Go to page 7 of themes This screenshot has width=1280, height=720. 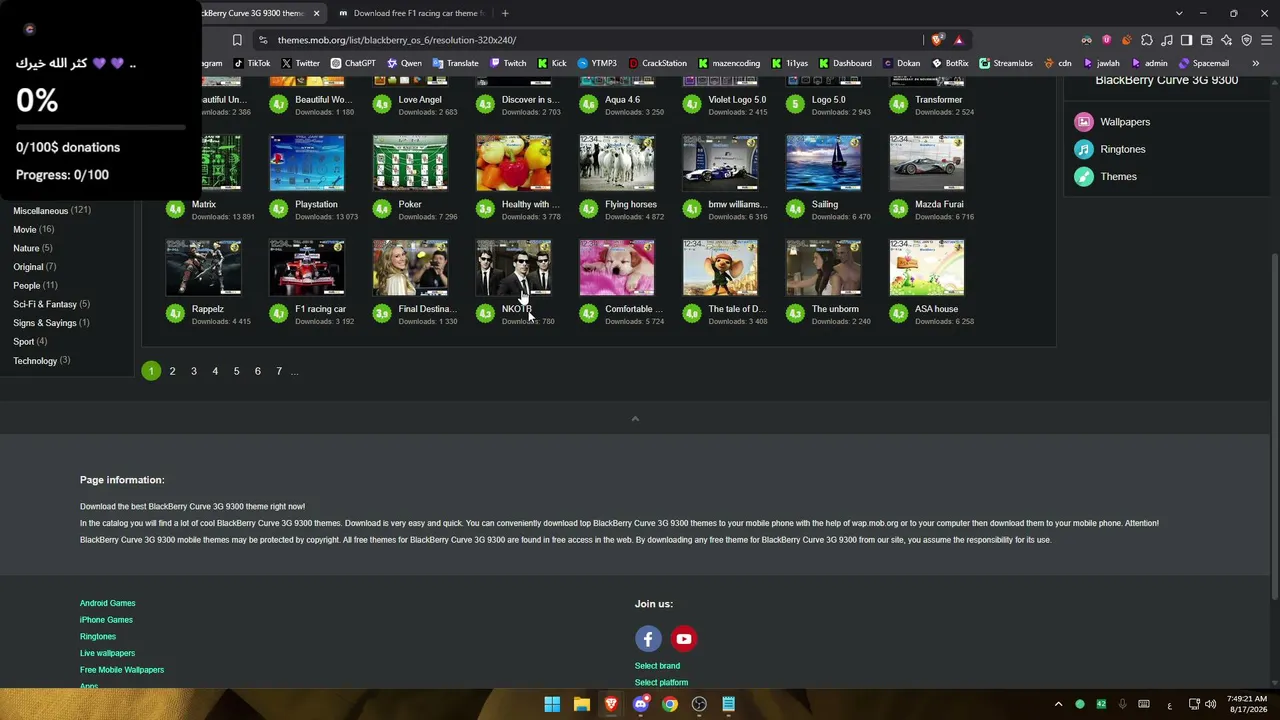[x=279, y=371]
